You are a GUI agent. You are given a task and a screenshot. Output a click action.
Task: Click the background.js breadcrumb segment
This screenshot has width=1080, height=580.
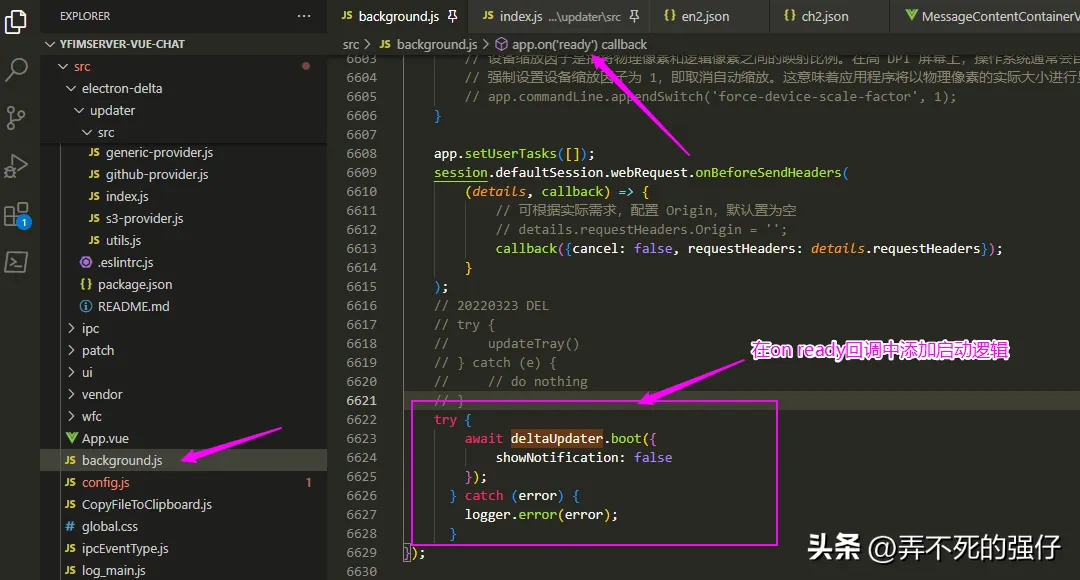(428, 45)
